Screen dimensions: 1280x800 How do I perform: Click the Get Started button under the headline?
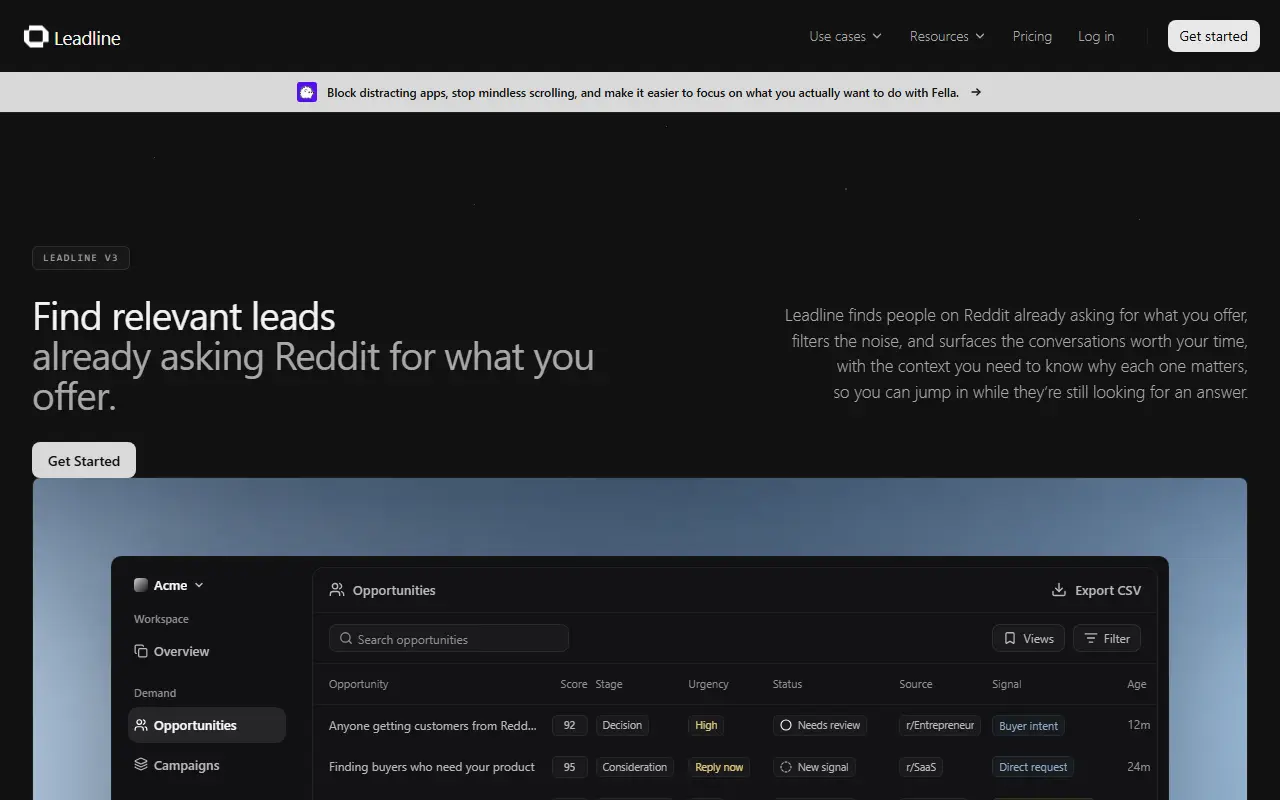click(x=84, y=460)
